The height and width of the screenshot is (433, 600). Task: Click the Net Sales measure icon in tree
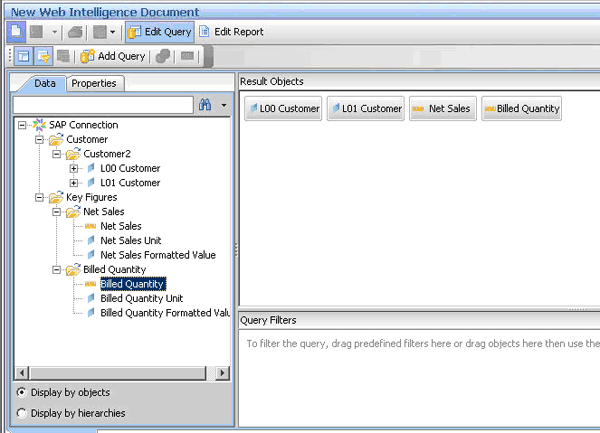(x=90, y=227)
